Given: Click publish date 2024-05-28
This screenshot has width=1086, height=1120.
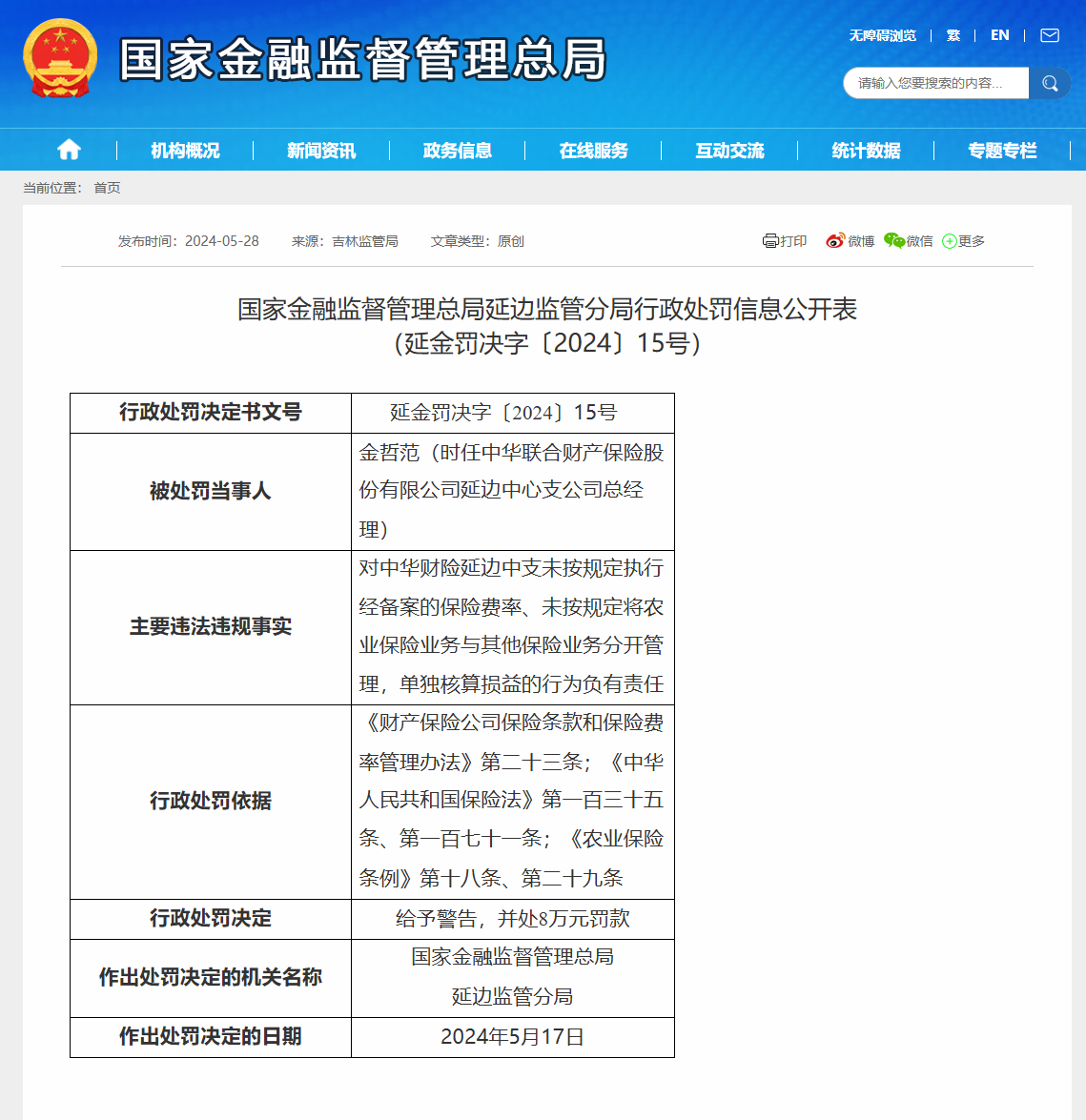Looking at the screenshot, I should [222, 241].
